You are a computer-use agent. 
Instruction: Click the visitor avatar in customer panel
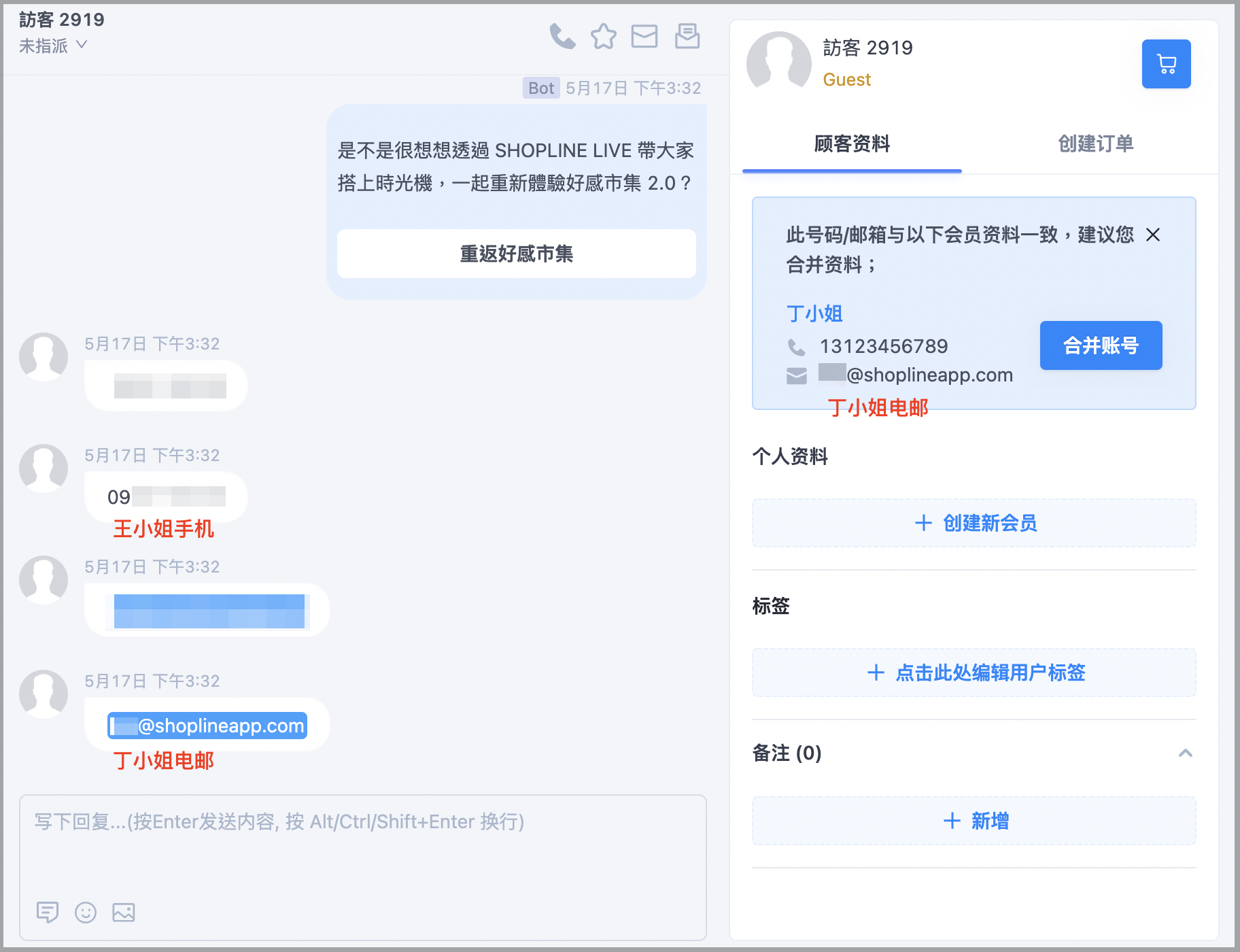pos(778,63)
